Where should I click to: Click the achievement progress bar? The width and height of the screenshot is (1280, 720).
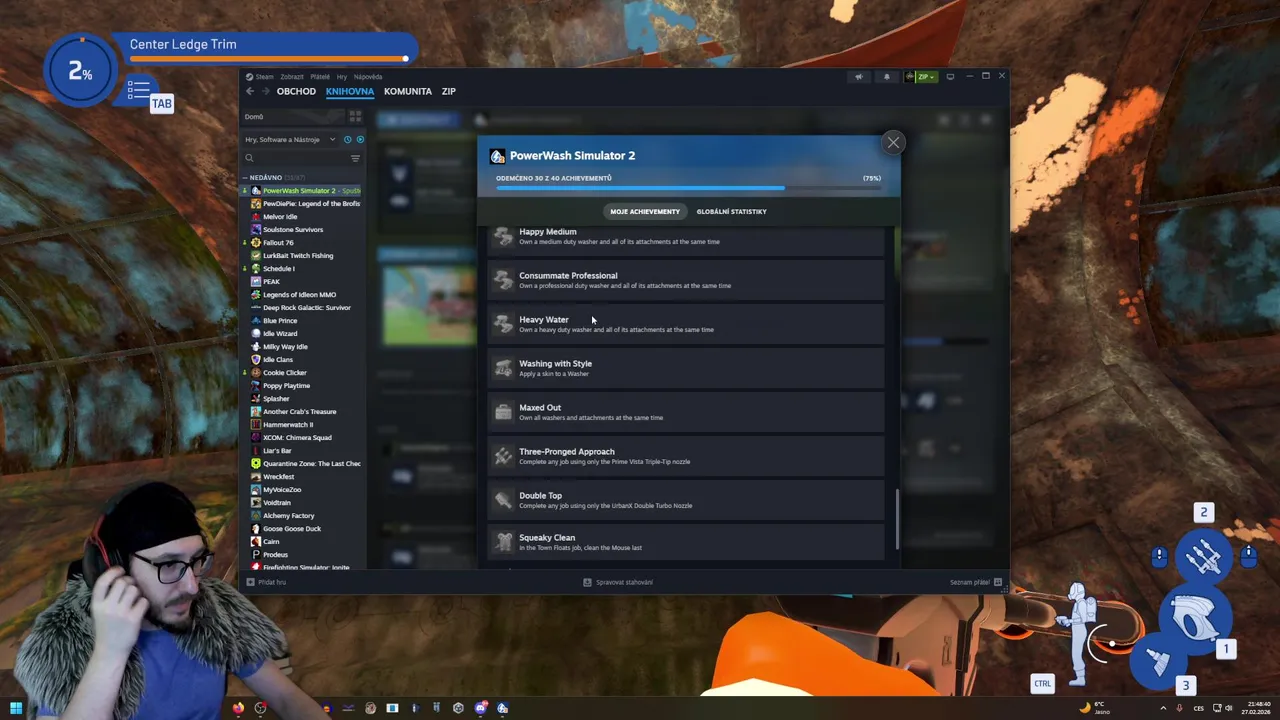click(x=688, y=188)
